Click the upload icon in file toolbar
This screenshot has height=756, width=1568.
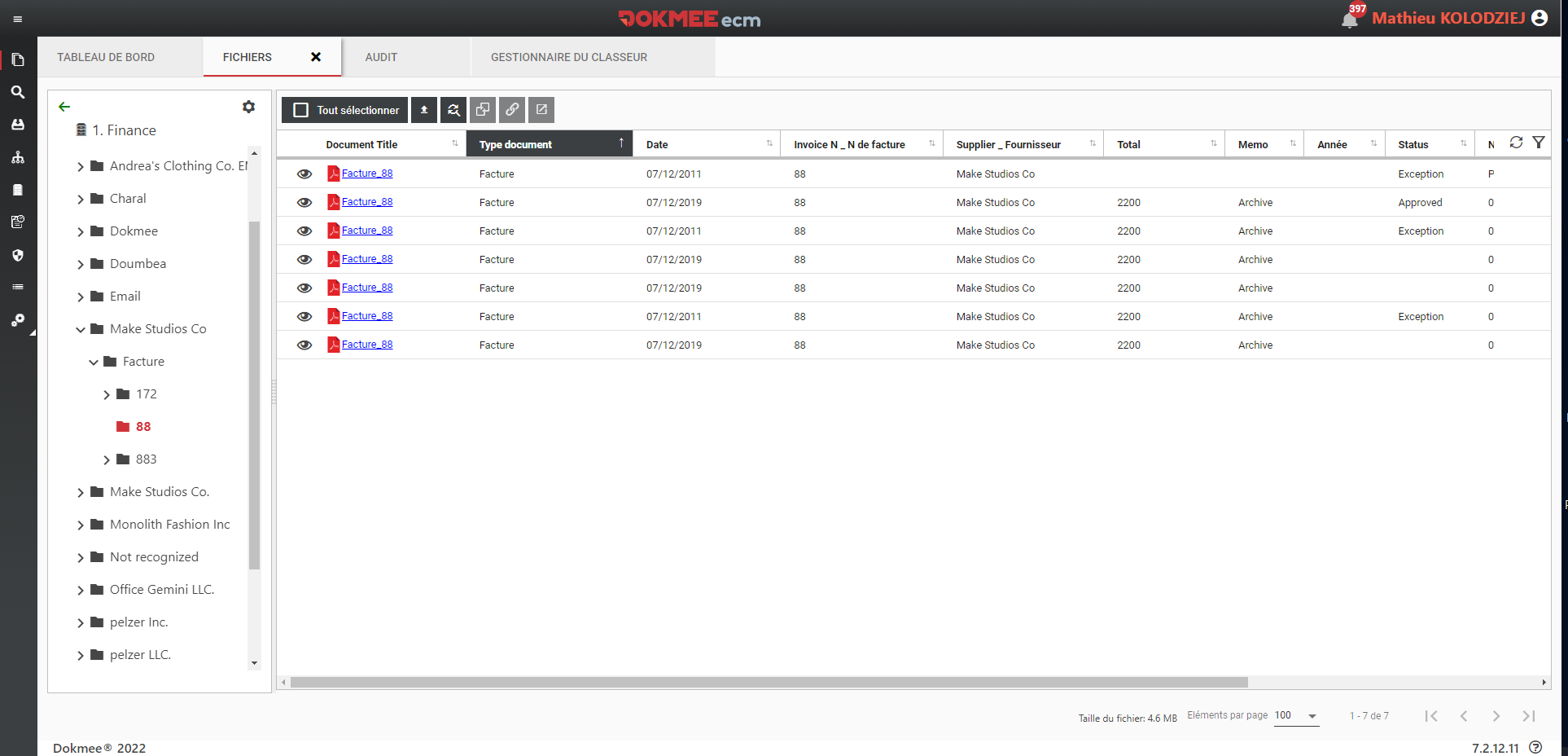[x=424, y=110]
